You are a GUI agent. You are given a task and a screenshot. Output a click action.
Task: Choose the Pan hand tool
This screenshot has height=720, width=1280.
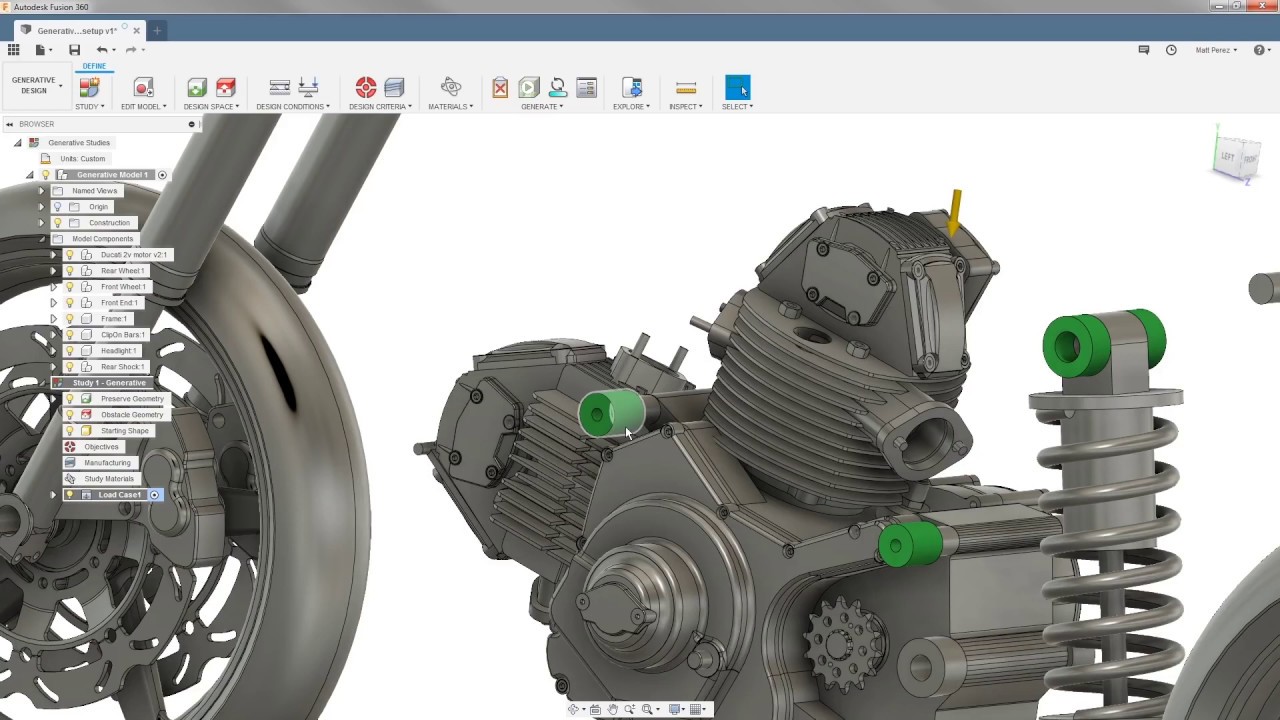[612, 709]
